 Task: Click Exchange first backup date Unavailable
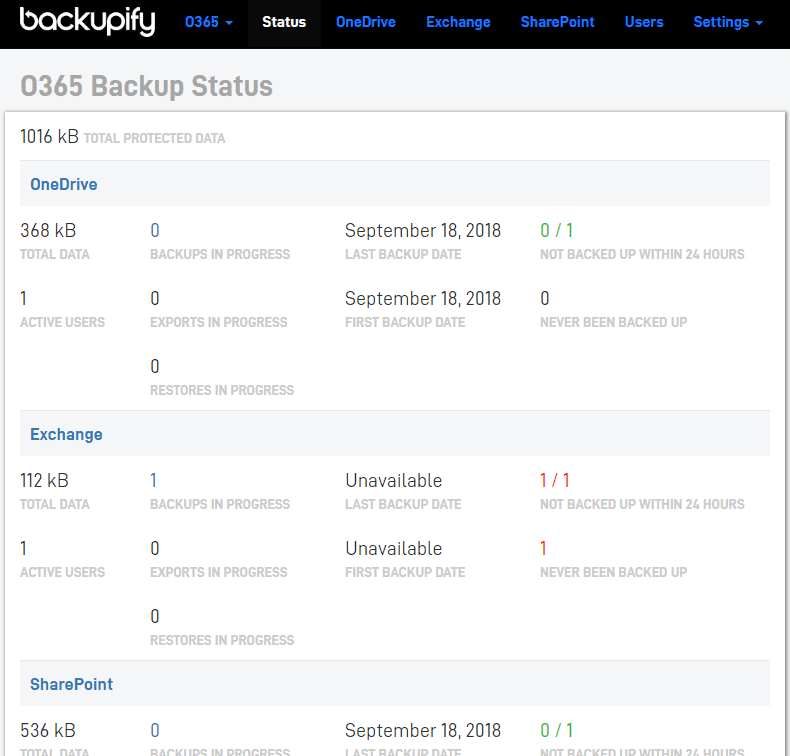point(393,548)
